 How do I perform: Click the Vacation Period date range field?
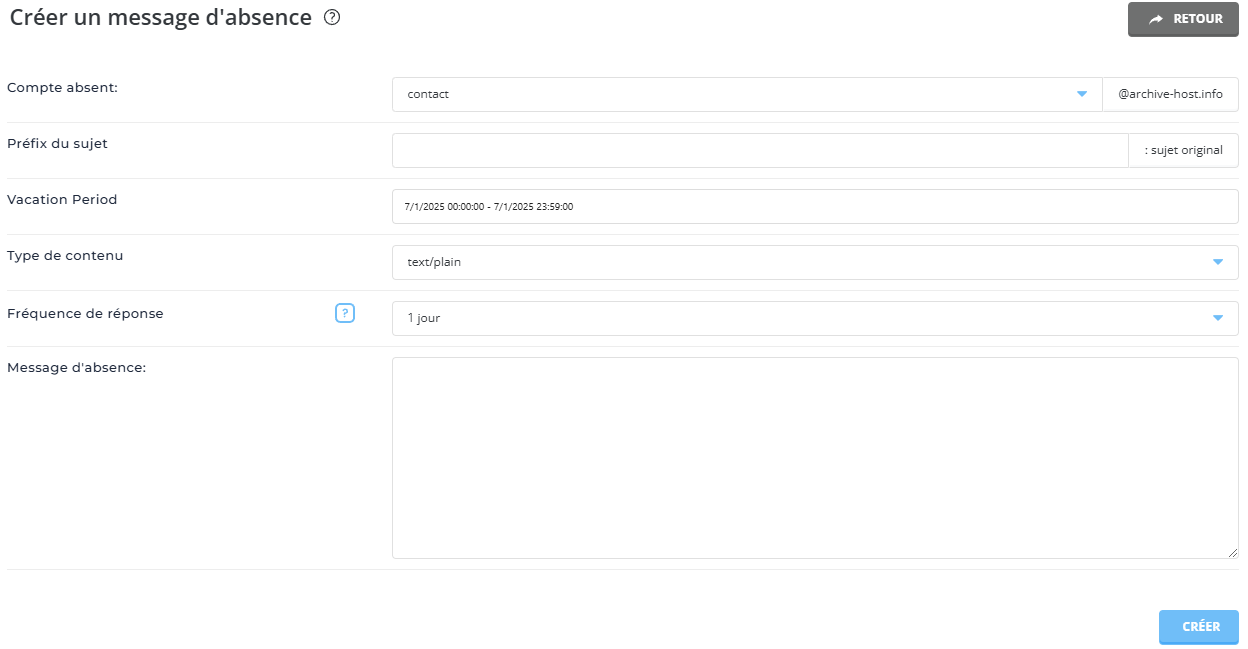[814, 207]
